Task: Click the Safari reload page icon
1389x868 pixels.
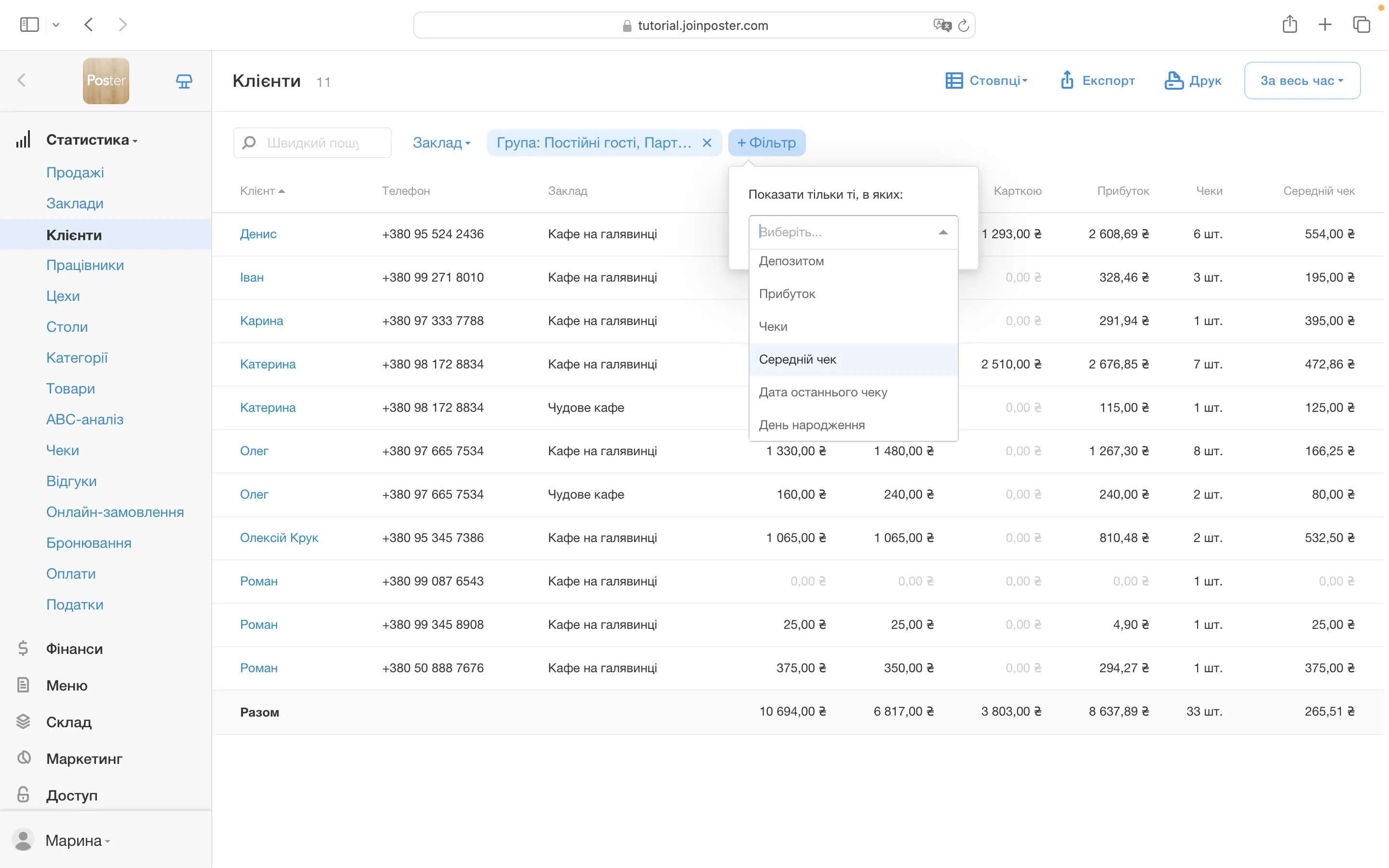Action: 963,25
